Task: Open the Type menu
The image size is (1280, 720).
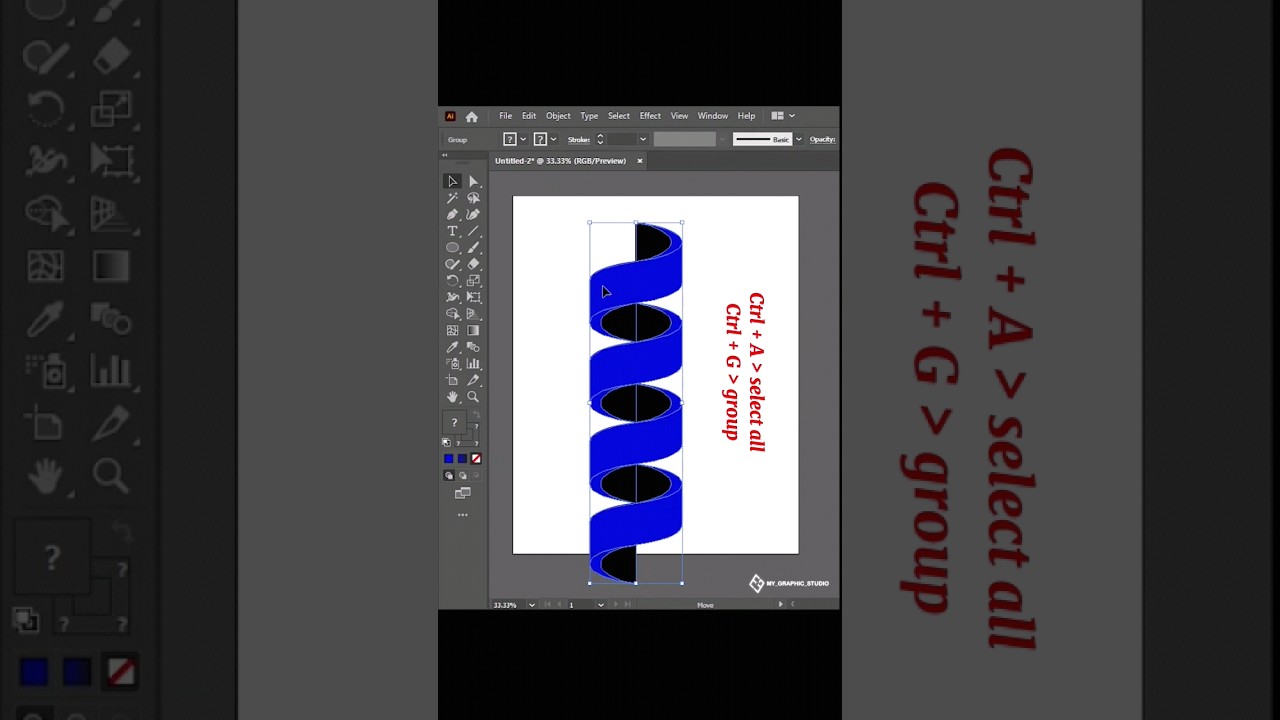Action: (x=589, y=116)
